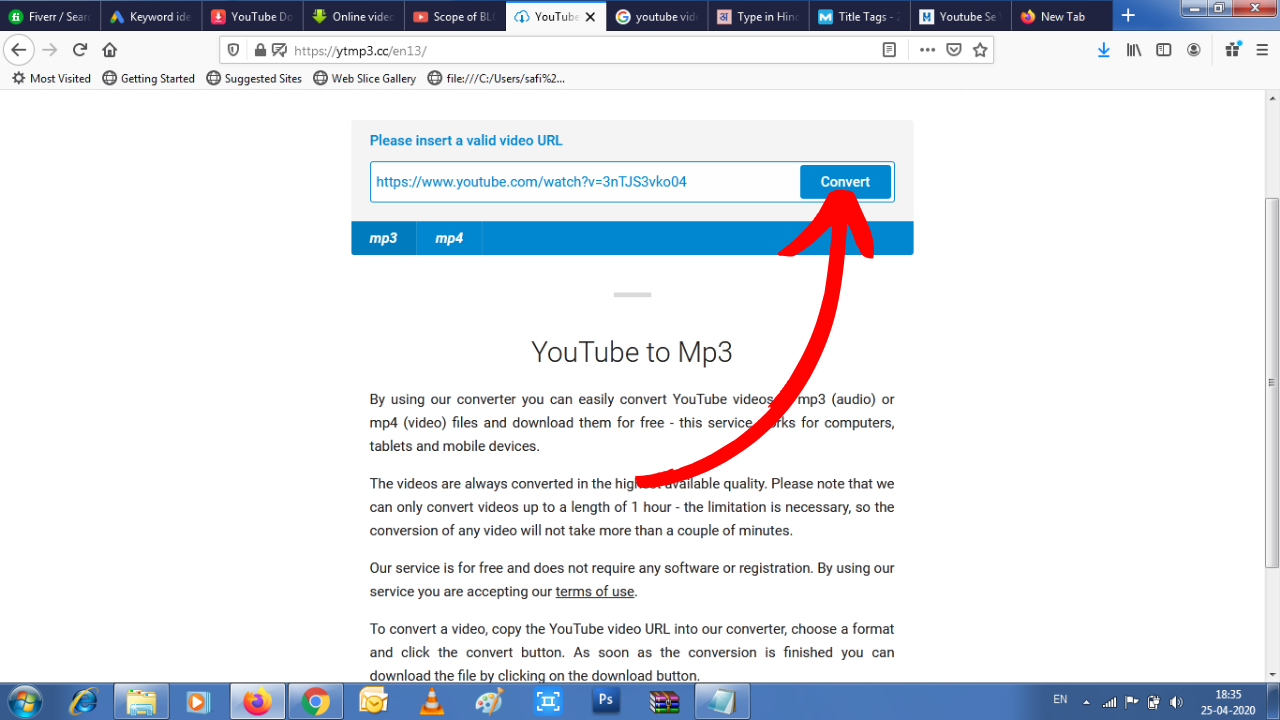Open the Getting Started bookmark

tap(149, 78)
